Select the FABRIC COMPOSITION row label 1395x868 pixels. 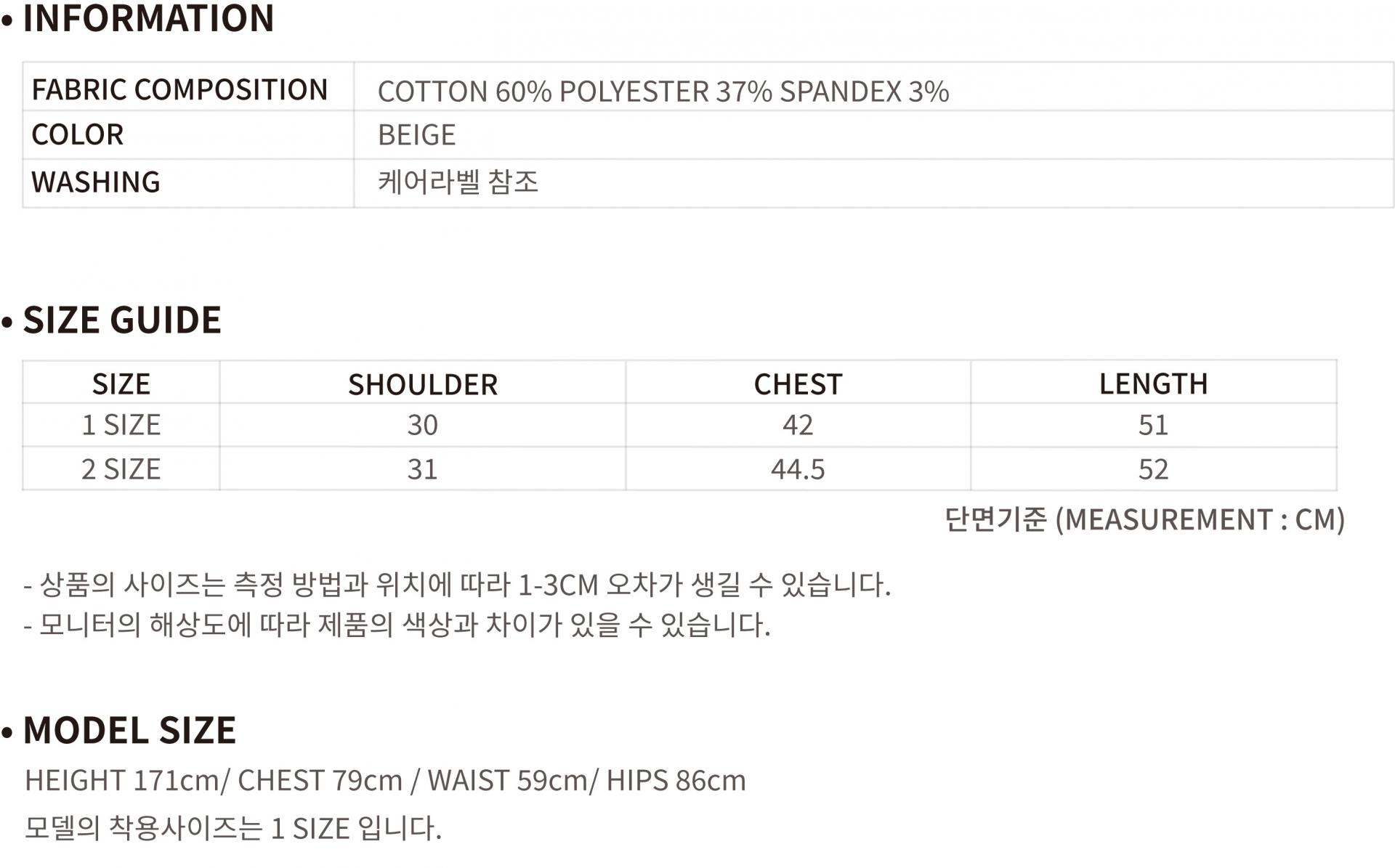[x=179, y=90]
